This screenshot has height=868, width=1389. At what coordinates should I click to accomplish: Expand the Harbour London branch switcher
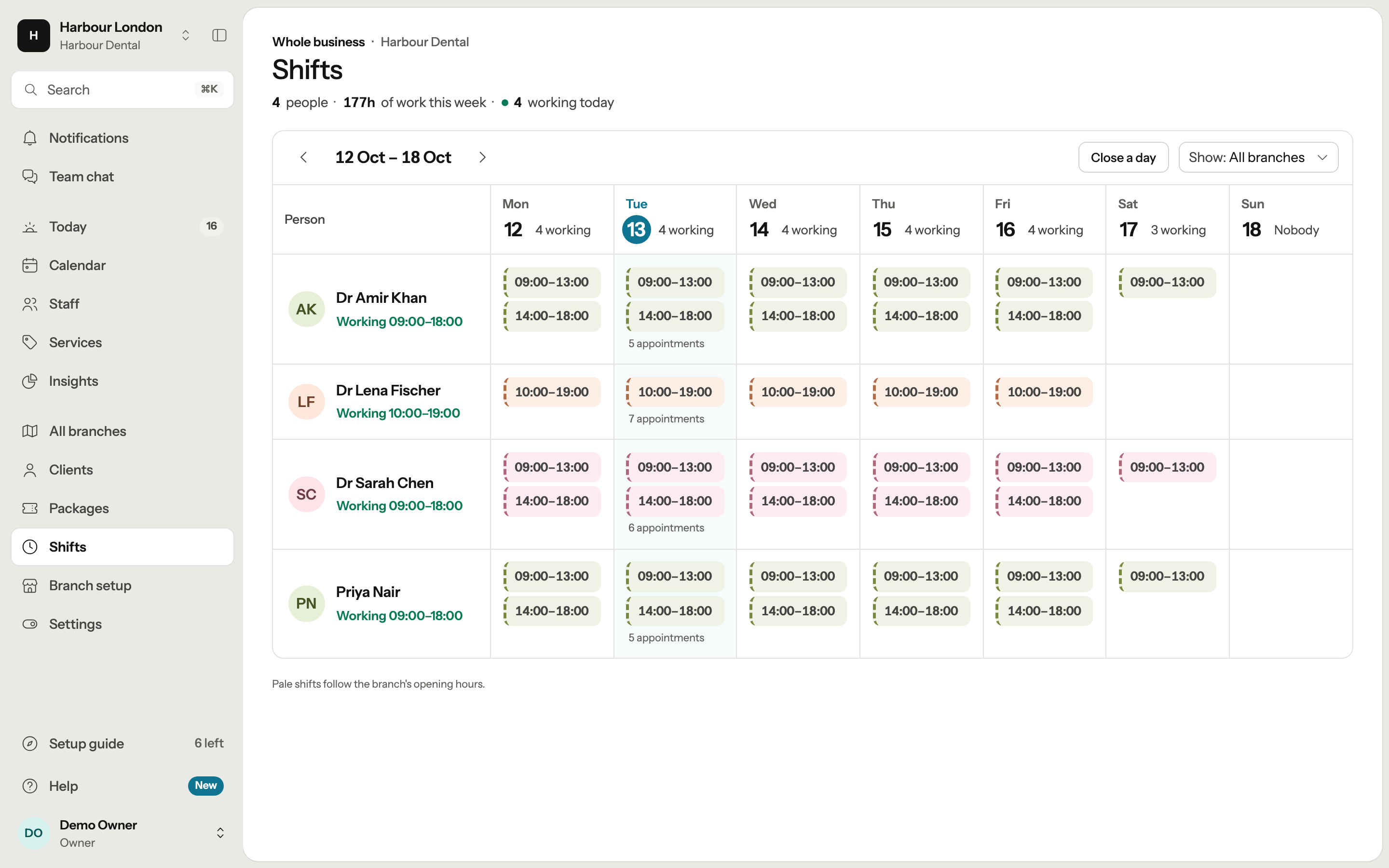(x=185, y=36)
